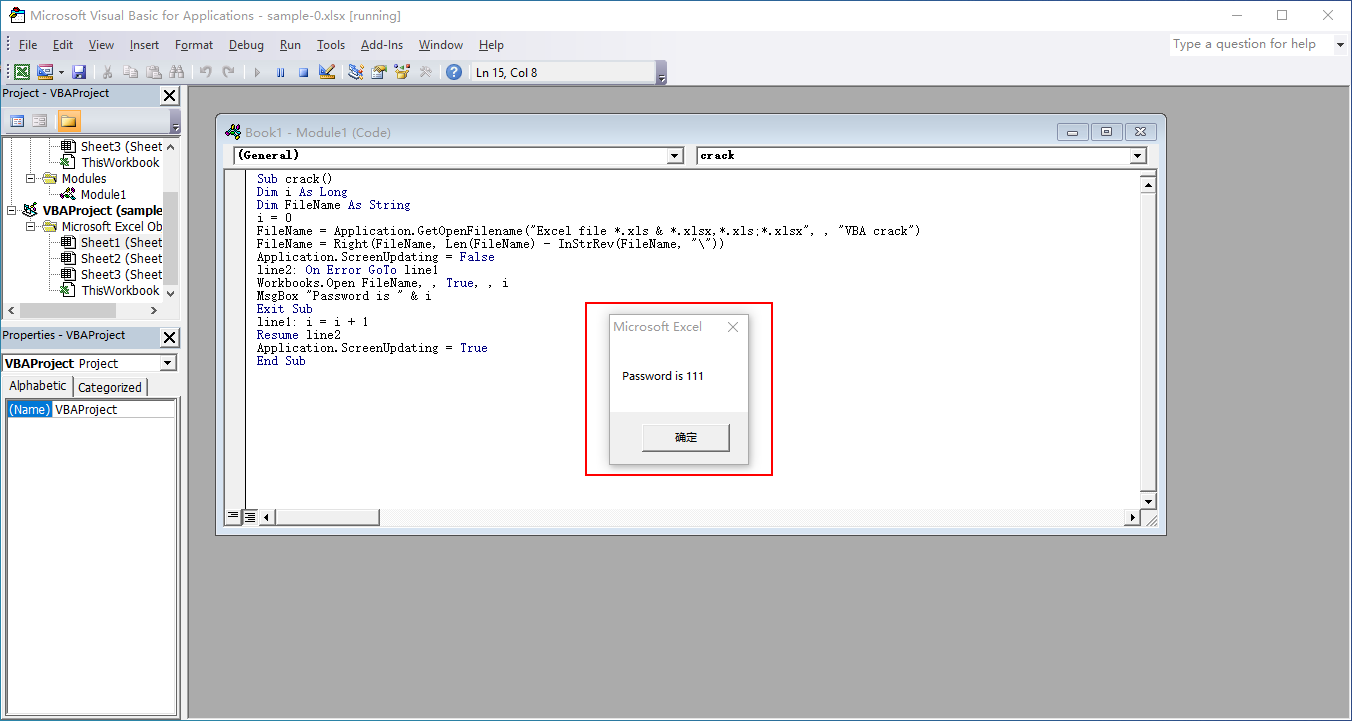Click the VBA app icon in title bar
The width and height of the screenshot is (1352, 721).
coord(16,15)
